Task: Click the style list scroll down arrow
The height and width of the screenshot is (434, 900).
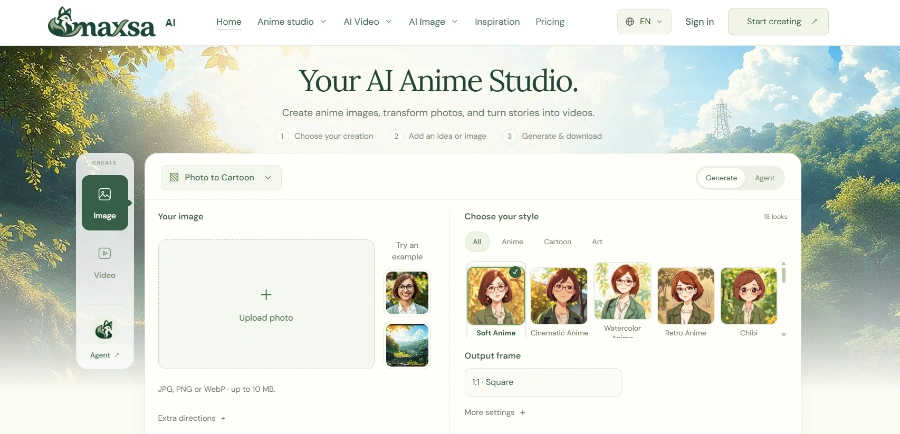Action: (x=783, y=335)
